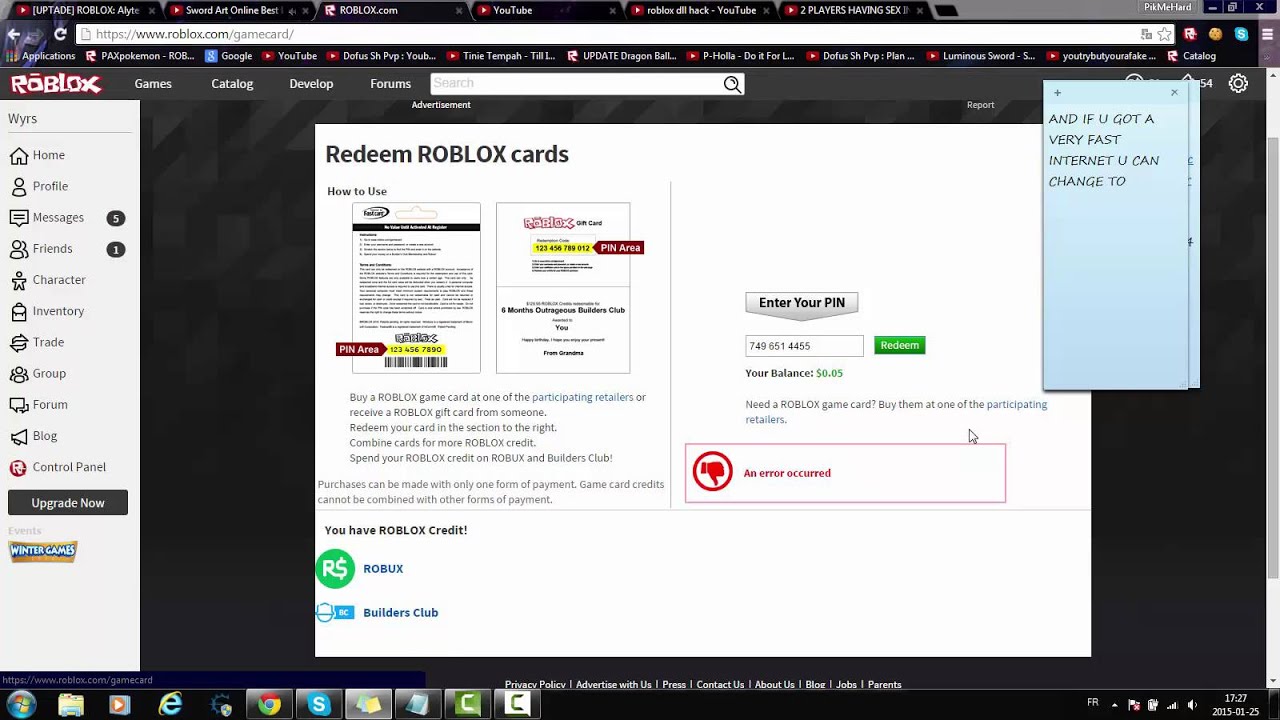The height and width of the screenshot is (720, 1280).
Task: Add a new sticky note with plus
Action: pyautogui.click(x=1057, y=93)
